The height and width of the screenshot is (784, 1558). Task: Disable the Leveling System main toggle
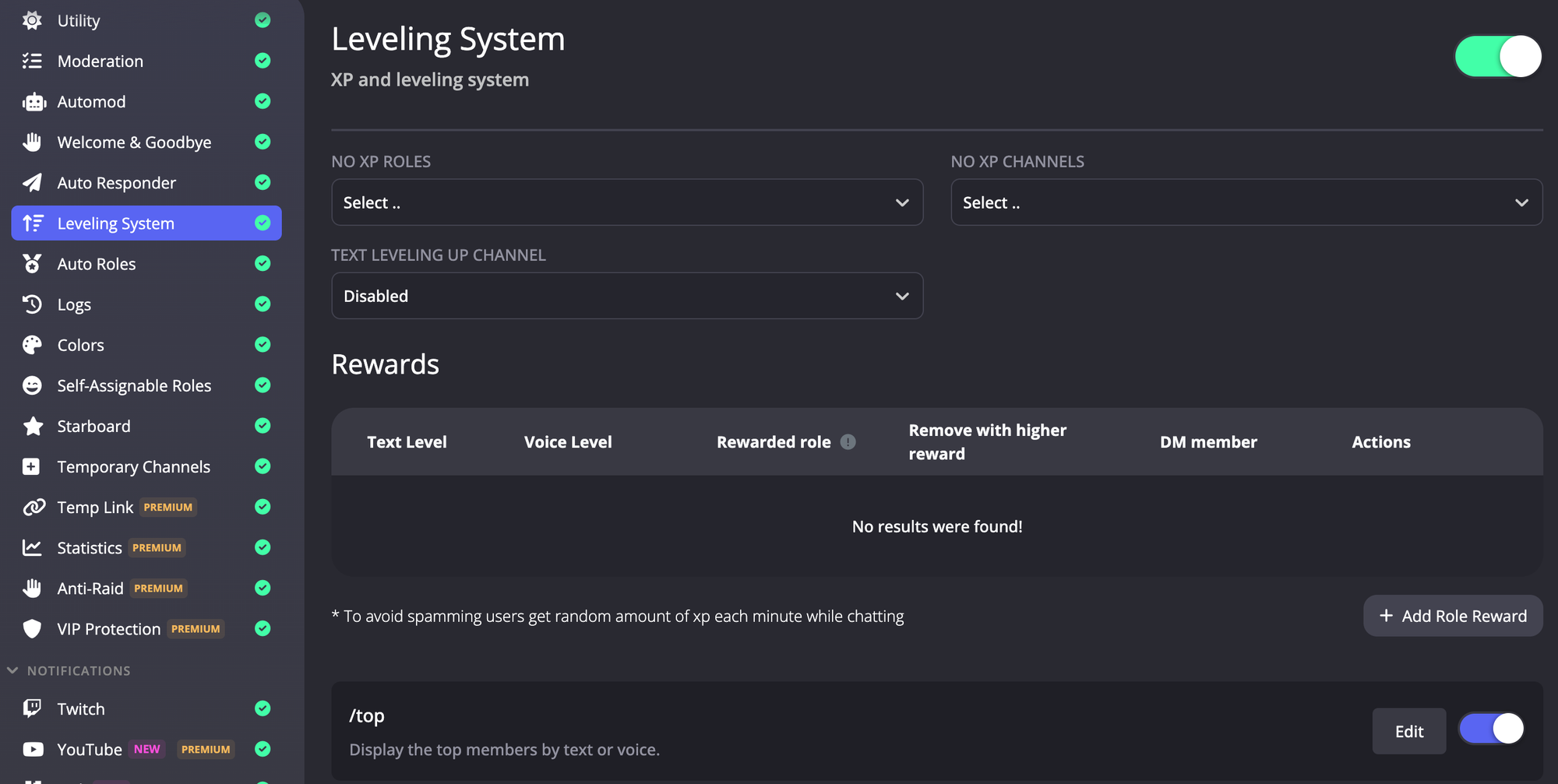(1497, 56)
